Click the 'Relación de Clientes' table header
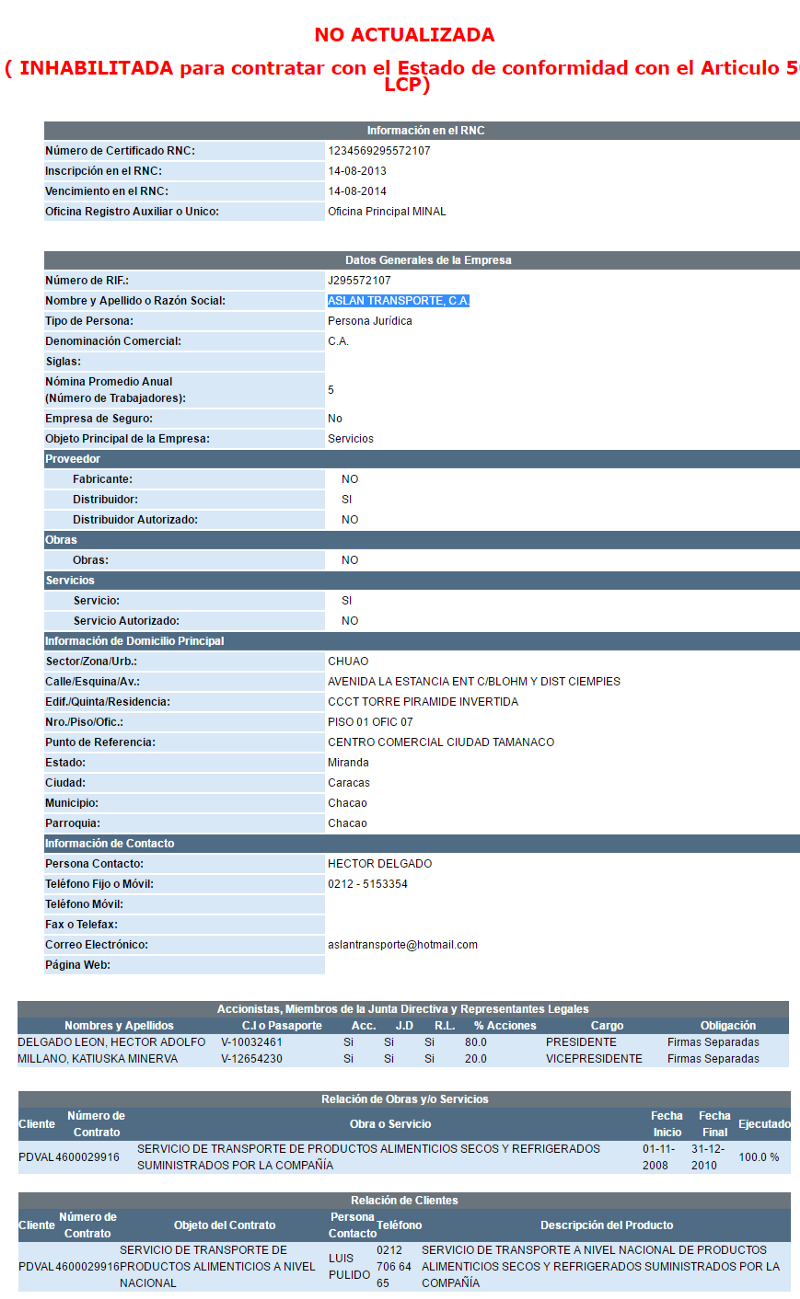 404,1200
